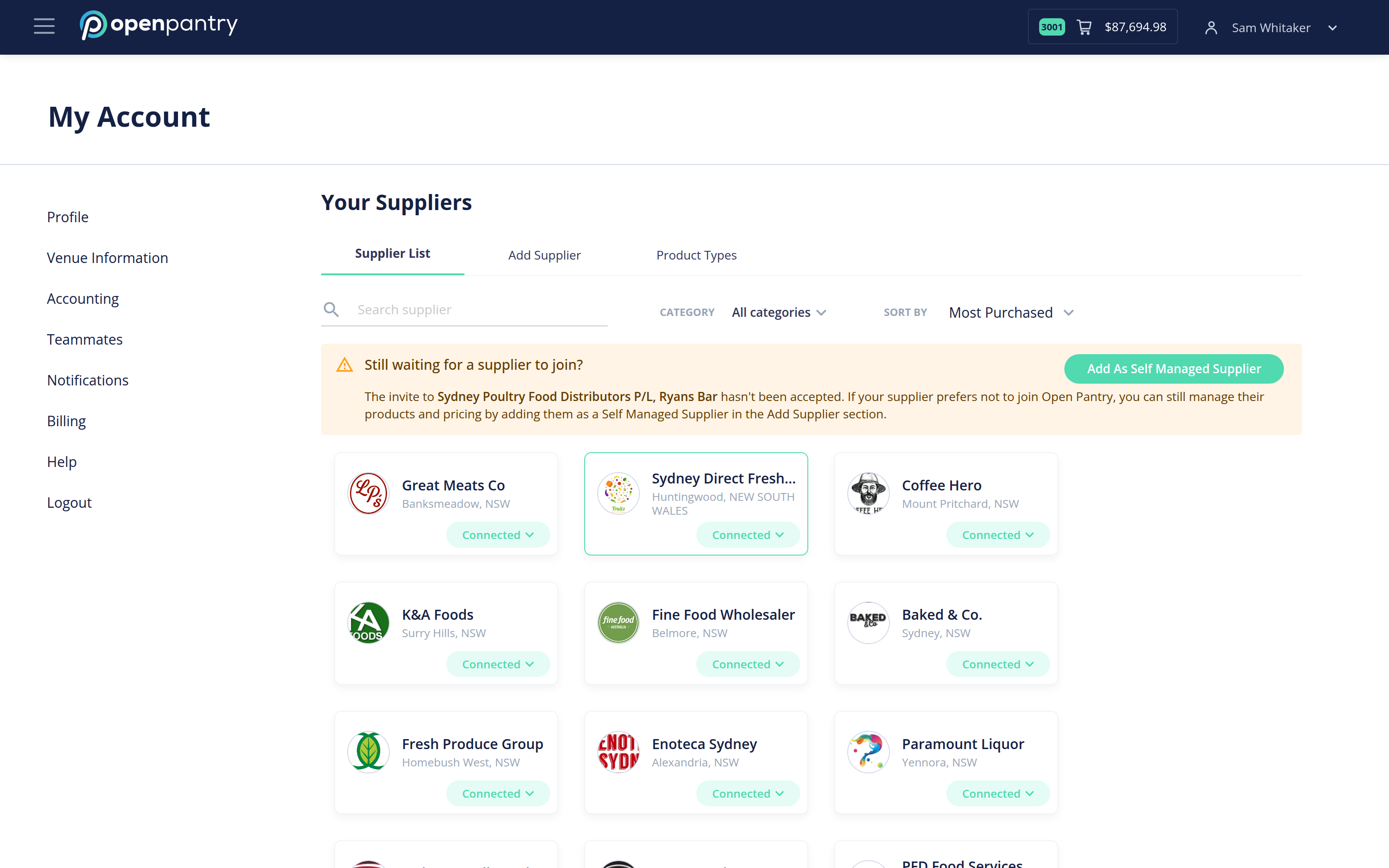The image size is (1389, 868).
Task: Open Profile in the sidebar
Action: click(68, 217)
